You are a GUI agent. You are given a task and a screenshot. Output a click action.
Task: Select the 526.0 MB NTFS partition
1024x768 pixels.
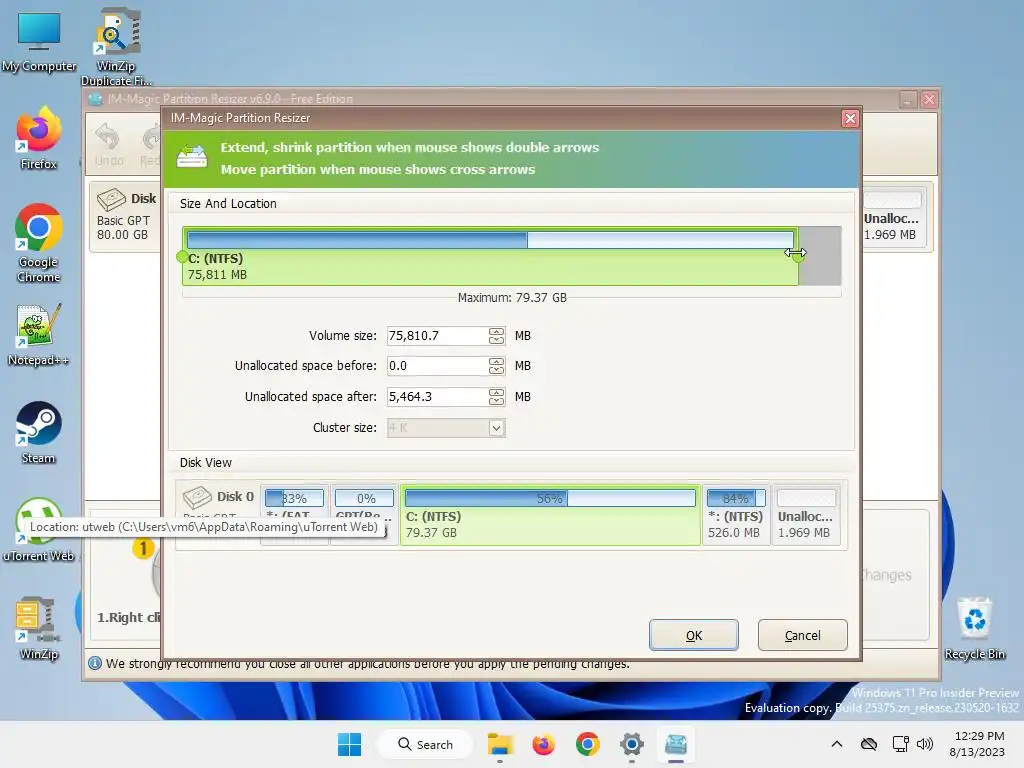tap(735, 515)
